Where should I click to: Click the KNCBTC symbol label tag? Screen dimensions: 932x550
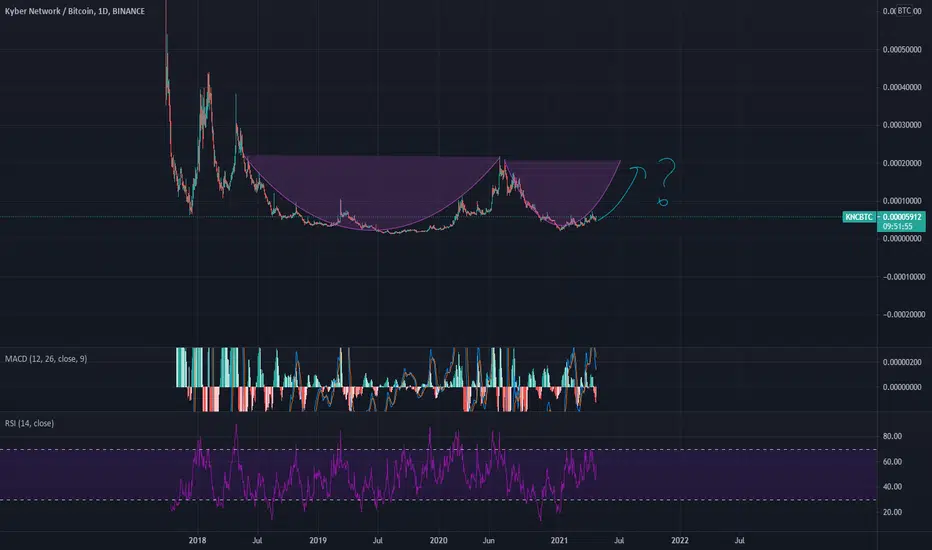(859, 217)
